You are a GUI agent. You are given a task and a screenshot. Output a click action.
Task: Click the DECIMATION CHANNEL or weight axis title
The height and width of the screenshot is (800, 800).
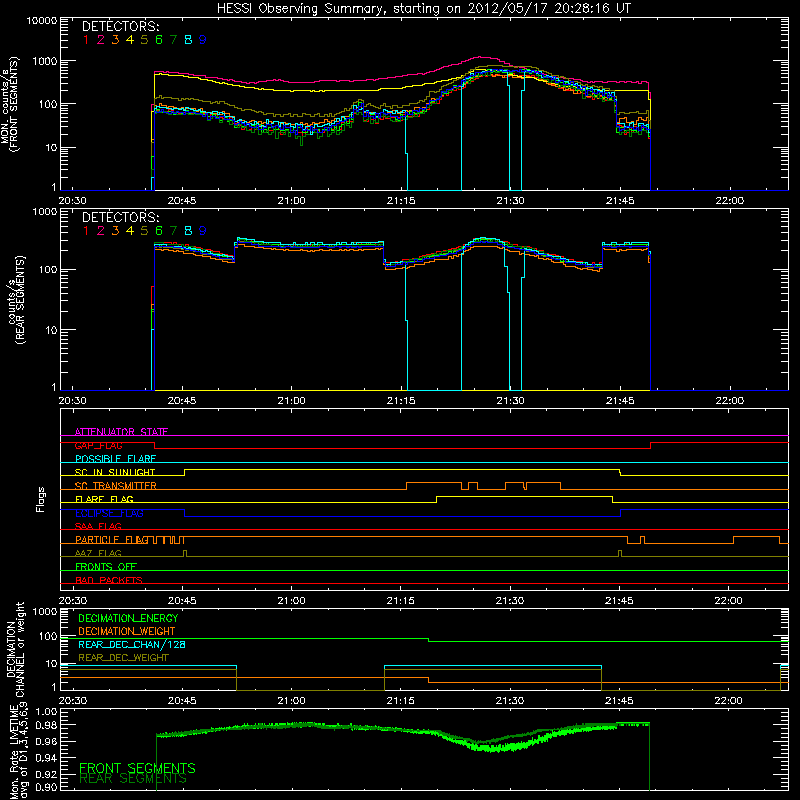(x=15, y=649)
